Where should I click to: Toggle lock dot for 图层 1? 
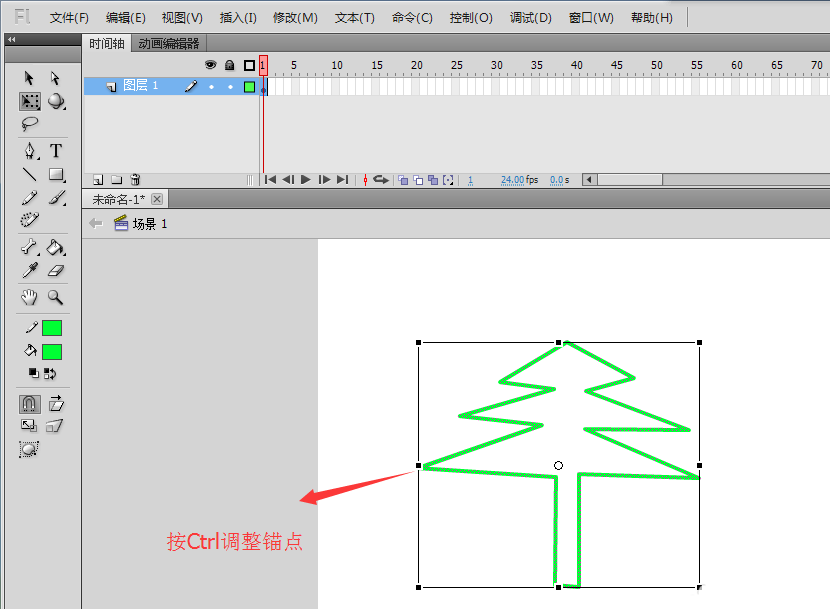pos(230,87)
